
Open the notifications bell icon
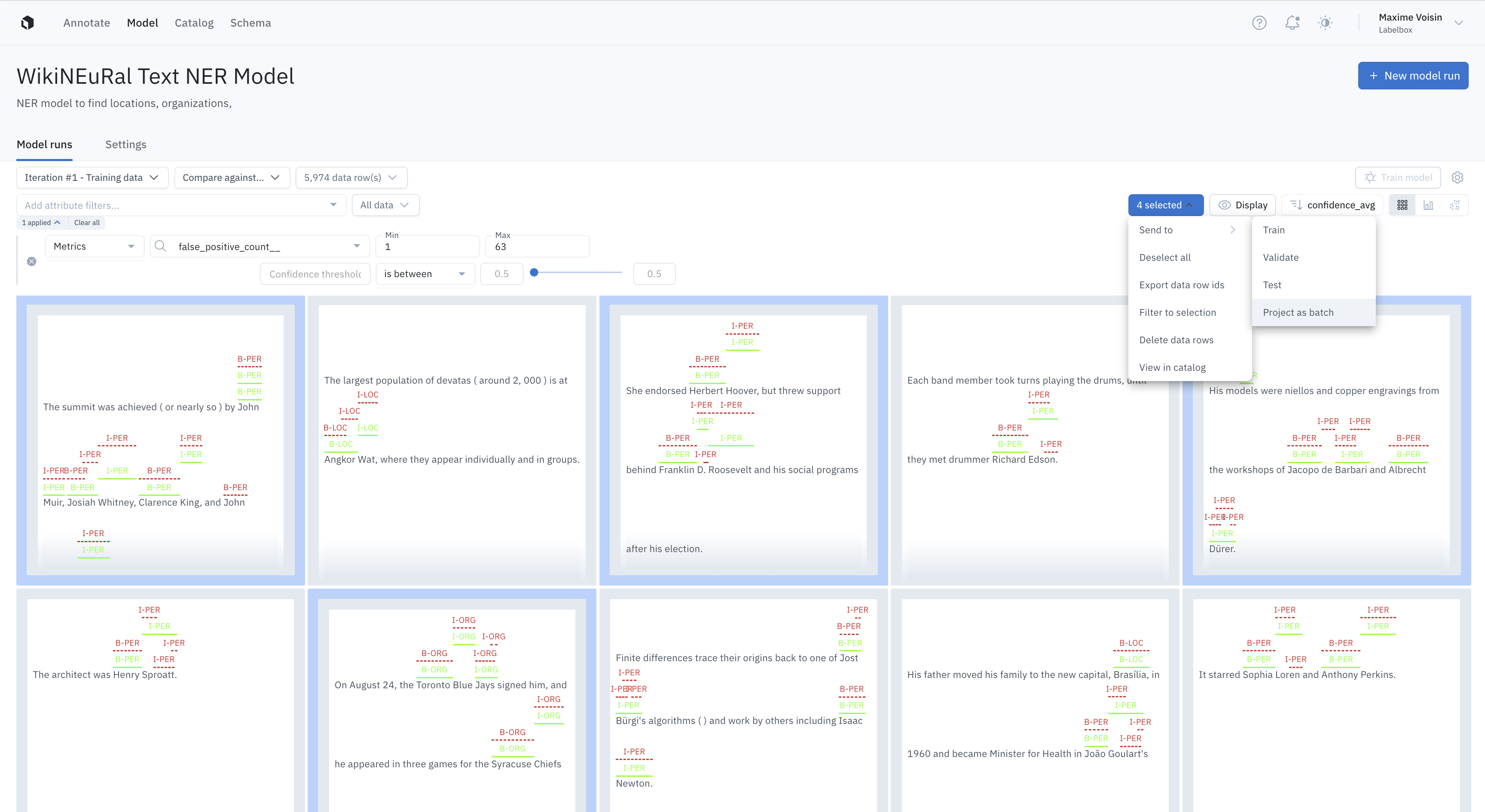[1292, 23]
